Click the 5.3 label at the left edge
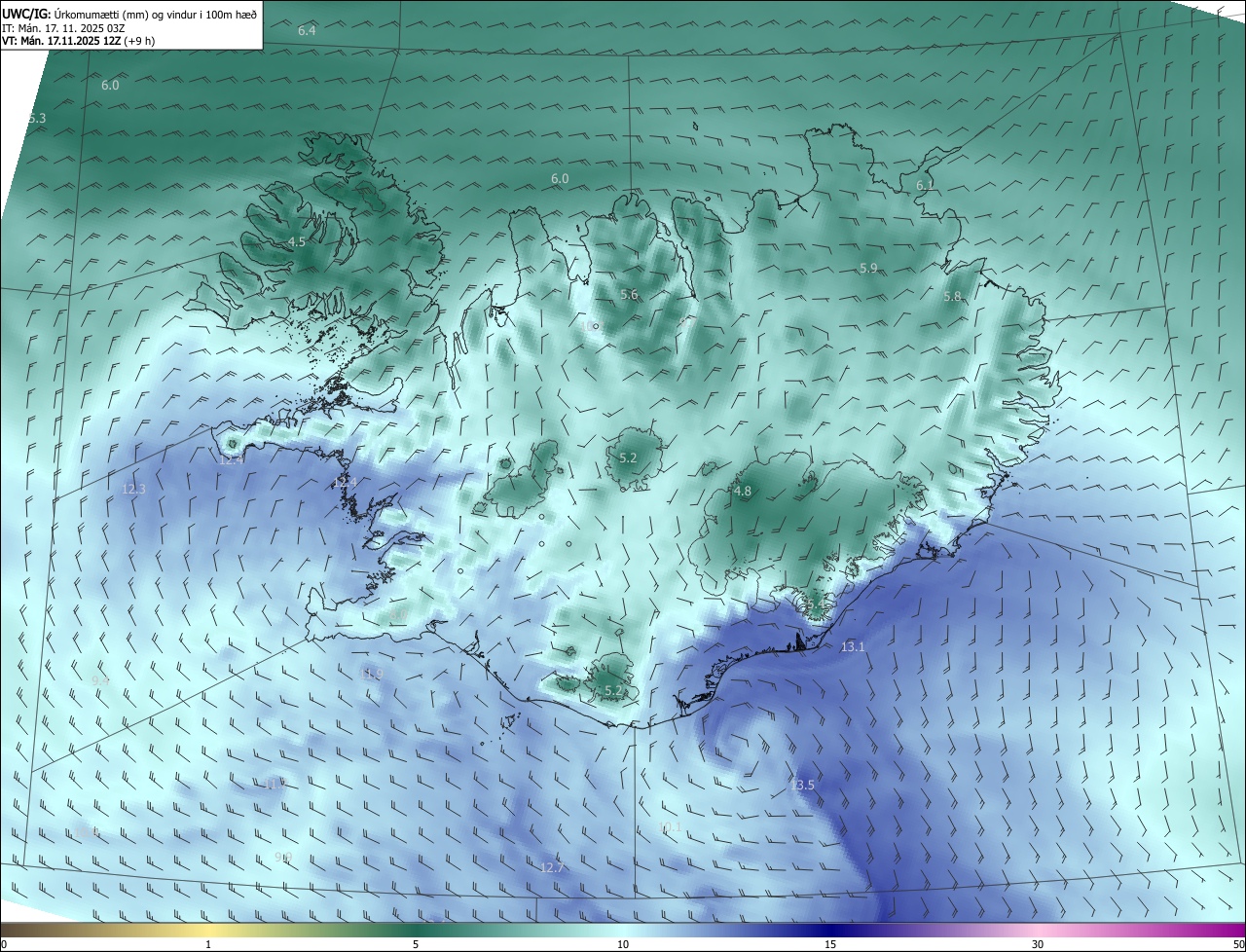This screenshot has height=952, width=1246. pos(37,118)
